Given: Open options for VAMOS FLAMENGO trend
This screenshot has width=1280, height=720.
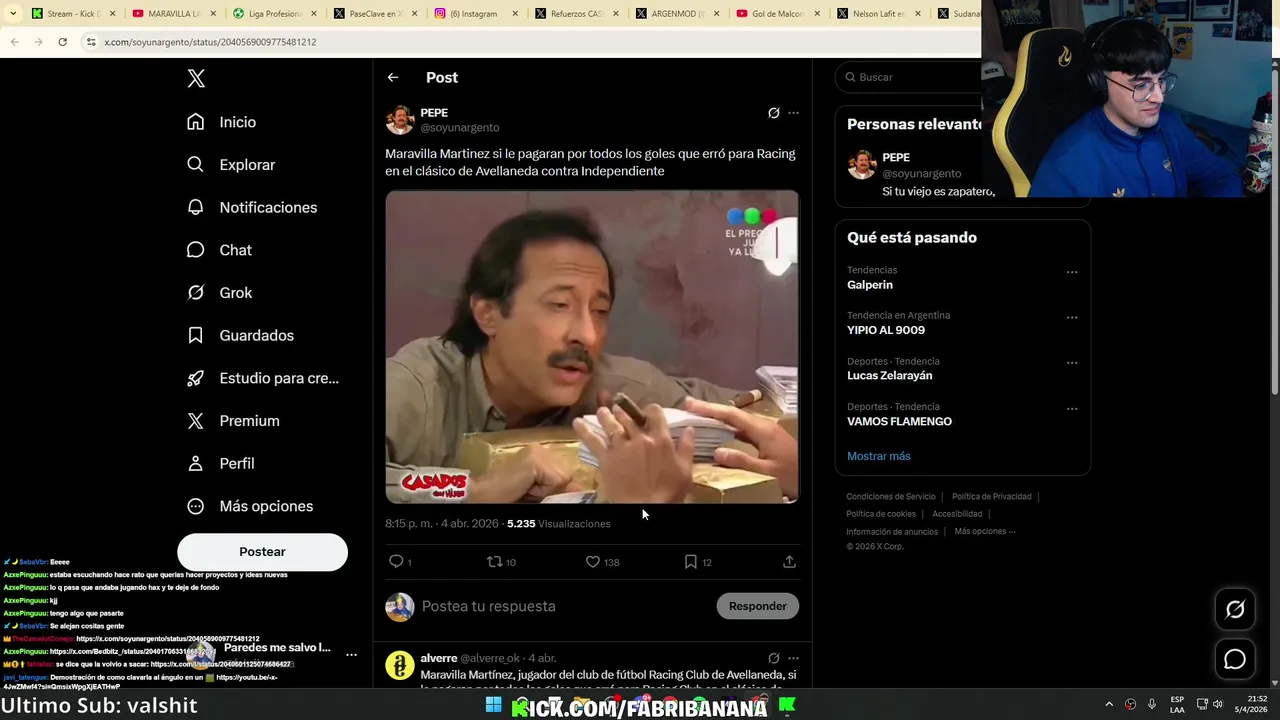Looking at the screenshot, I should pyautogui.click(x=1072, y=409).
